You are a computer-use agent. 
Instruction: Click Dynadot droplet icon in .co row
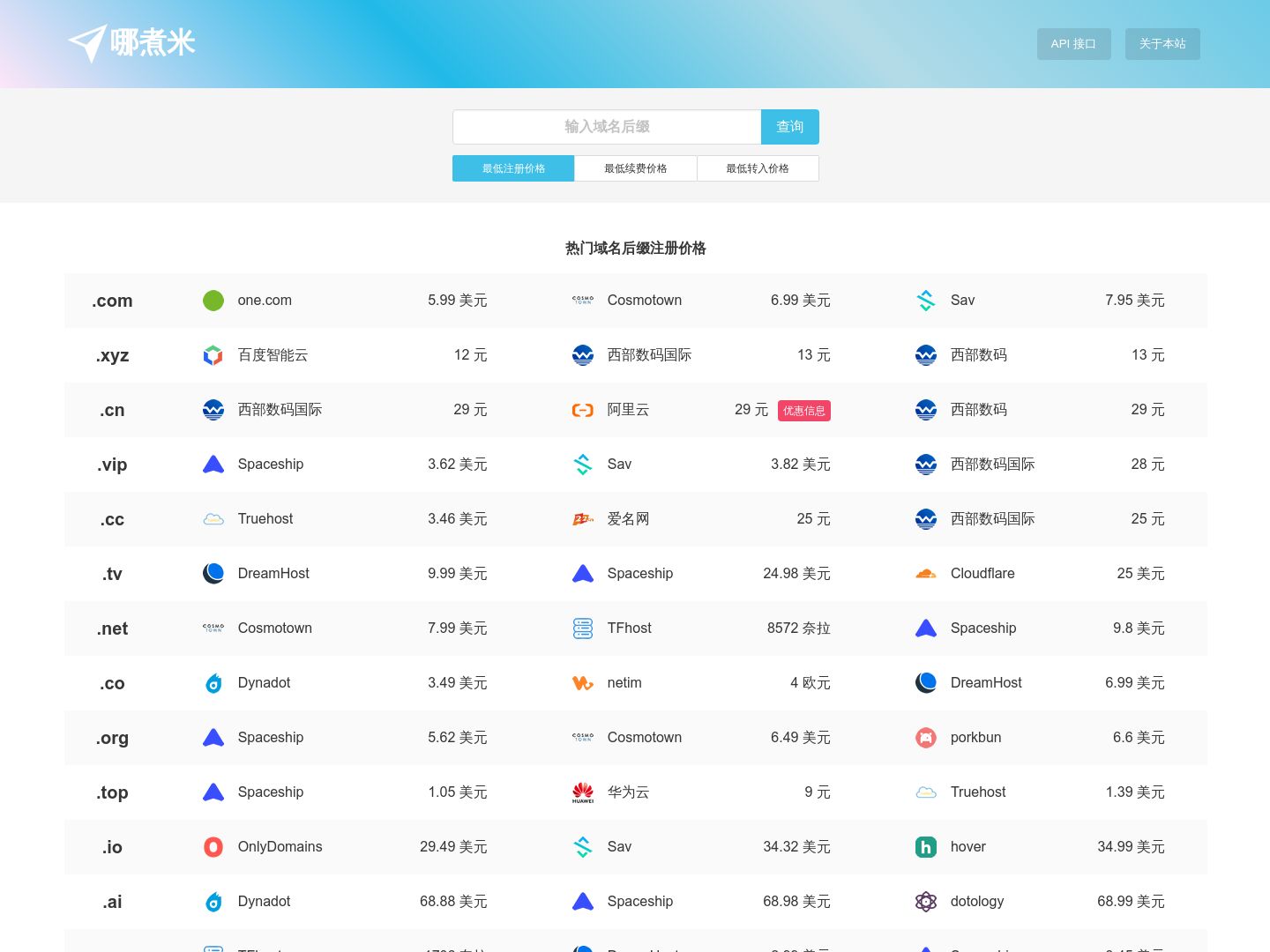pos(213,683)
